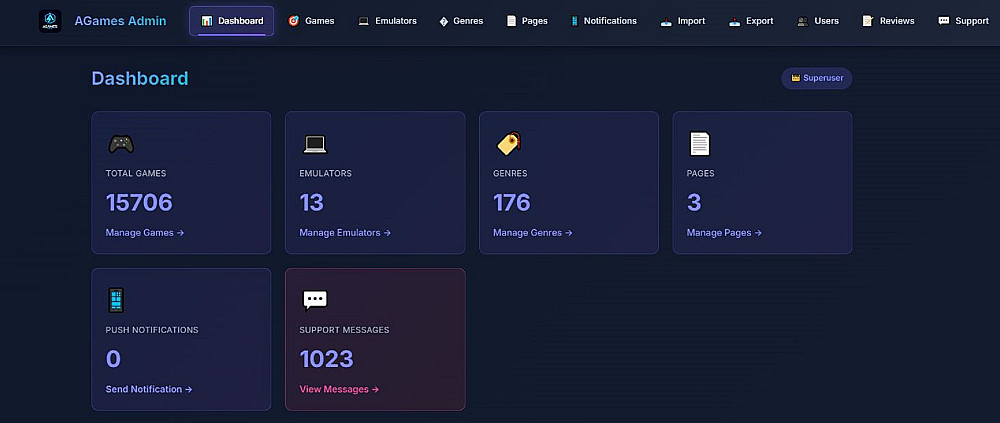
Task: Click the chat bubble icon on Support Messages card
Action: click(x=314, y=301)
